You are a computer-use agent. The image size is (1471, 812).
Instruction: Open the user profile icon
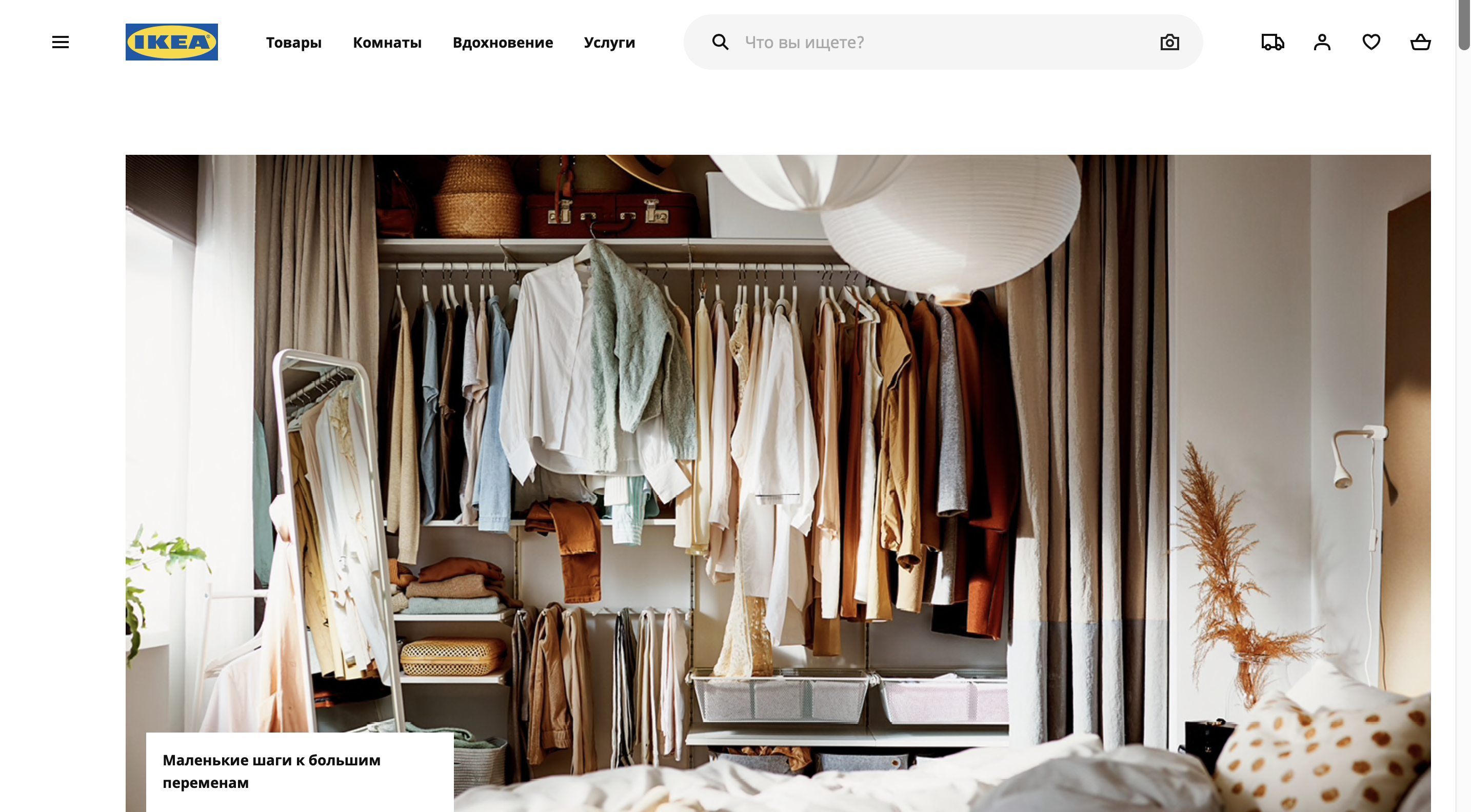click(1322, 42)
